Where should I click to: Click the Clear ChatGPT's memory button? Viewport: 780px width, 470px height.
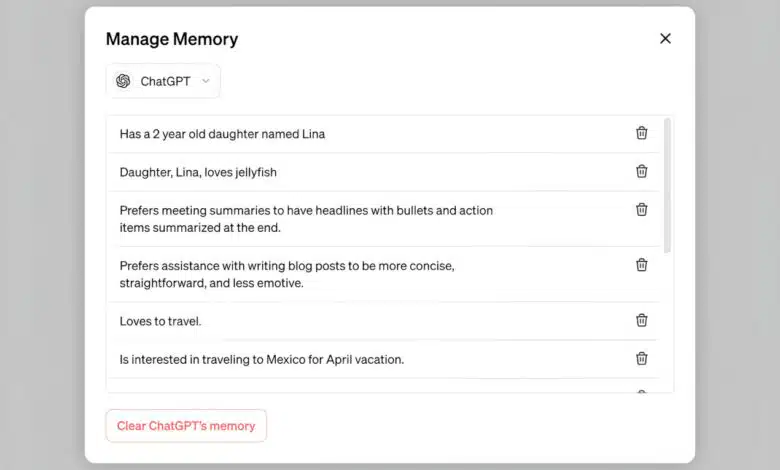tap(186, 426)
